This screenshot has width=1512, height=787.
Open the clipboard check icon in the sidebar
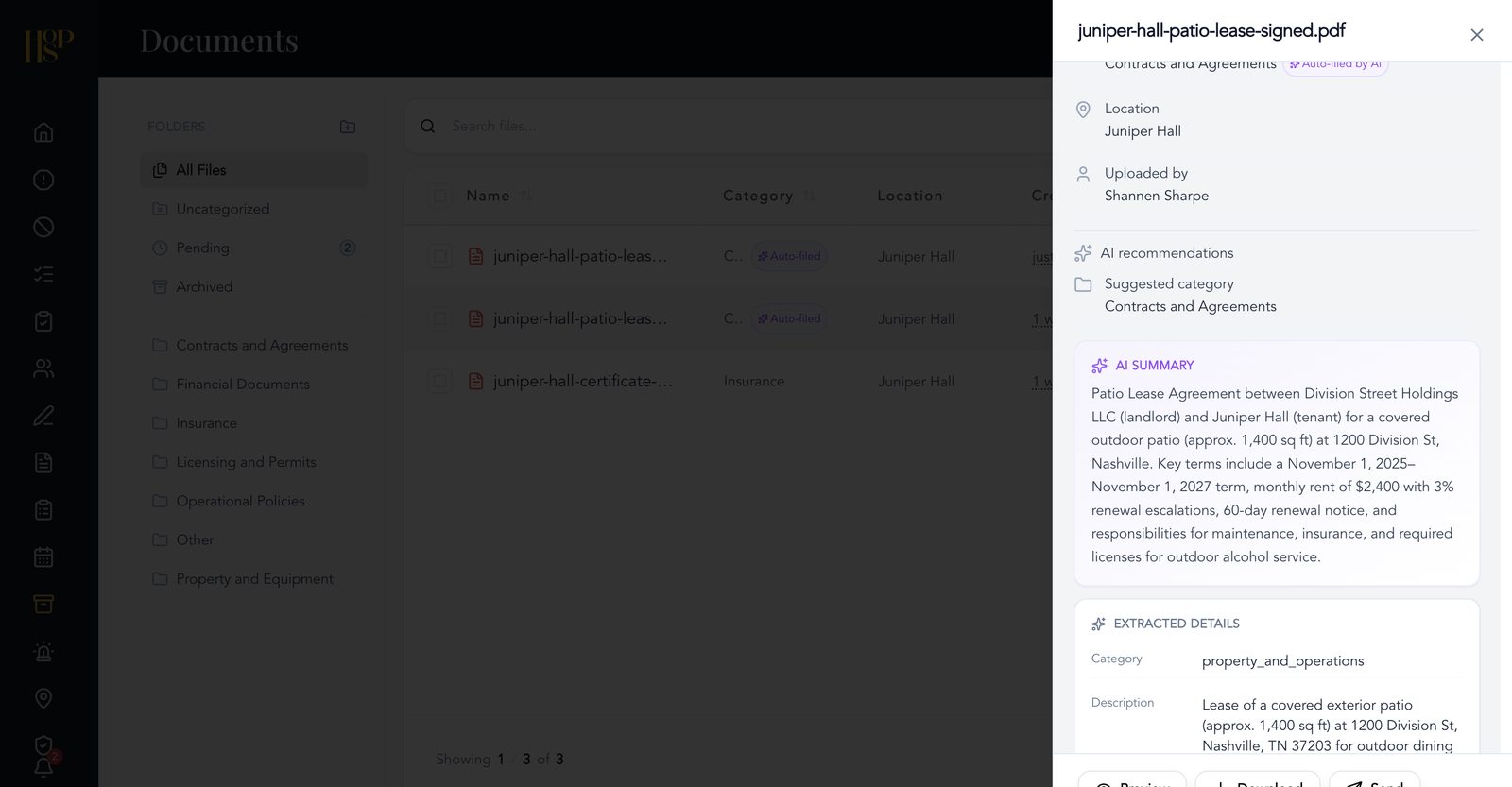(x=43, y=321)
